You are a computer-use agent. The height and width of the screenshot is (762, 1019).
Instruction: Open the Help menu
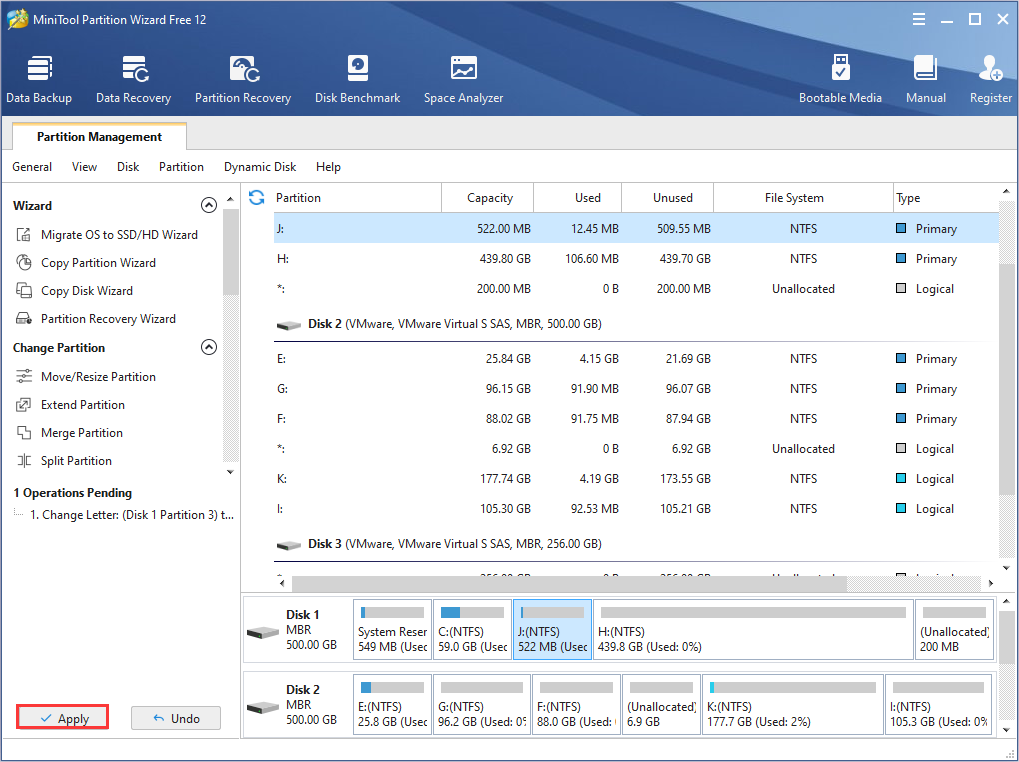pos(328,167)
